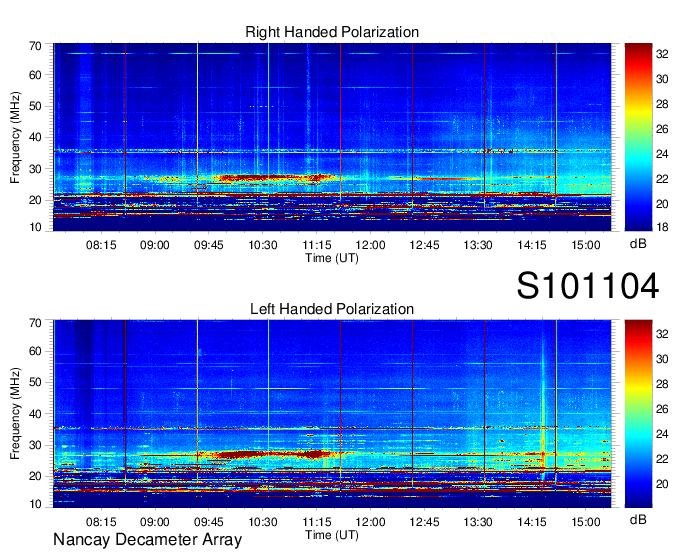The width and height of the screenshot is (680, 552).
Task: Click the 10 MHz tick label on the bottom plot
Action: [35, 504]
